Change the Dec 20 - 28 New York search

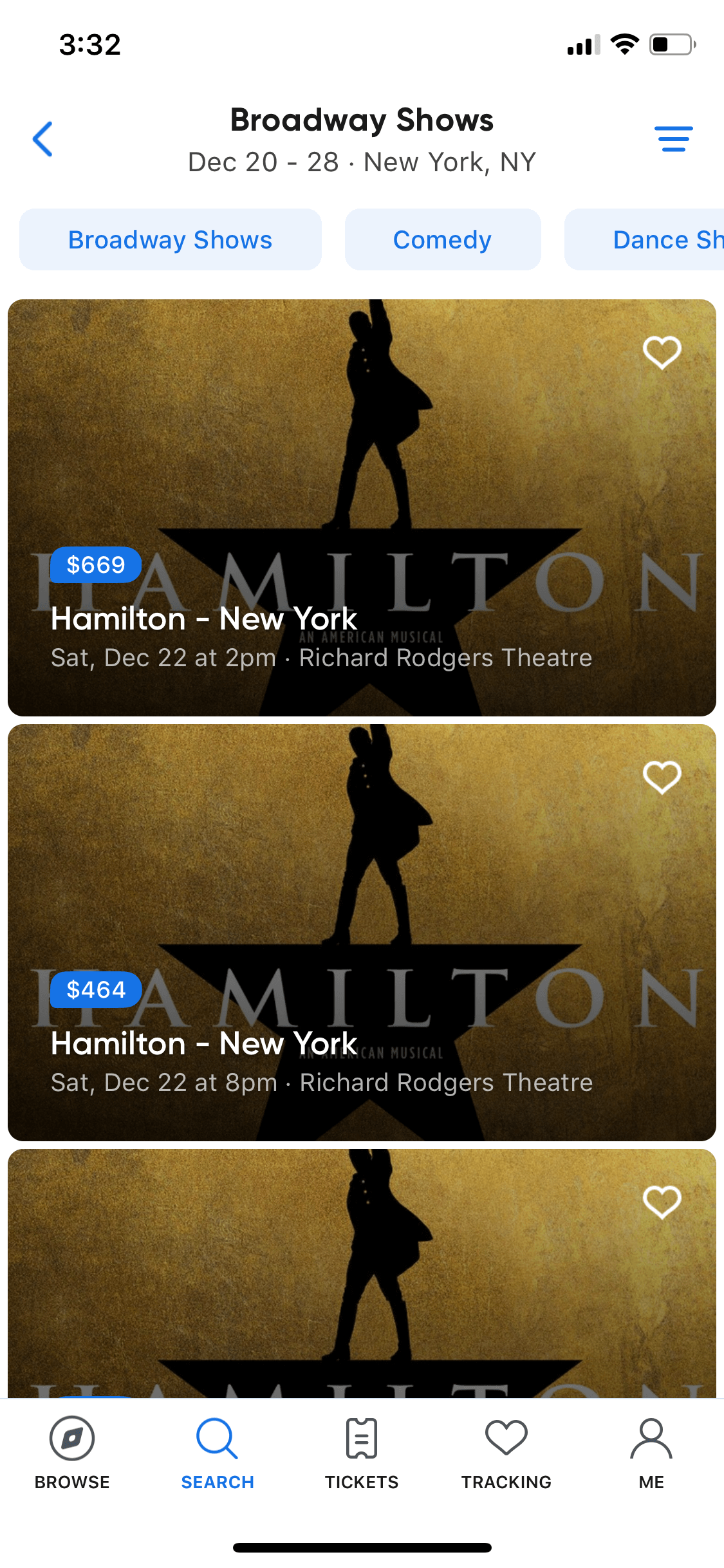click(x=362, y=162)
